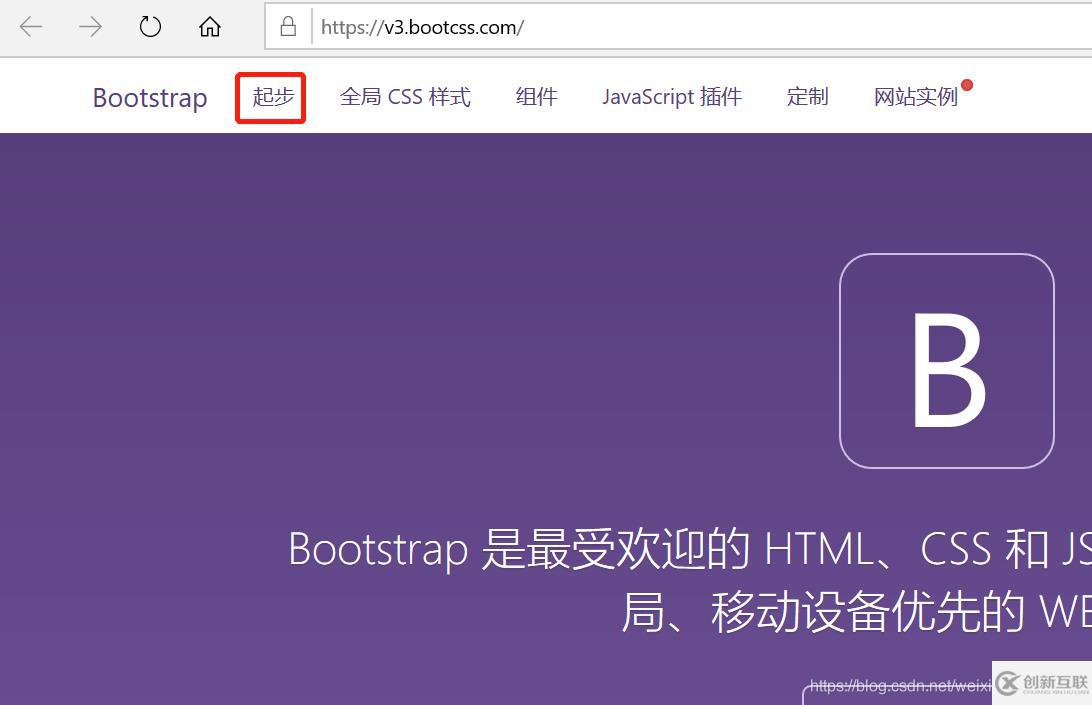This screenshot has height=705, width=1092.
Task: Select the 定制 navigation item
Action: [x=807, y=96]
